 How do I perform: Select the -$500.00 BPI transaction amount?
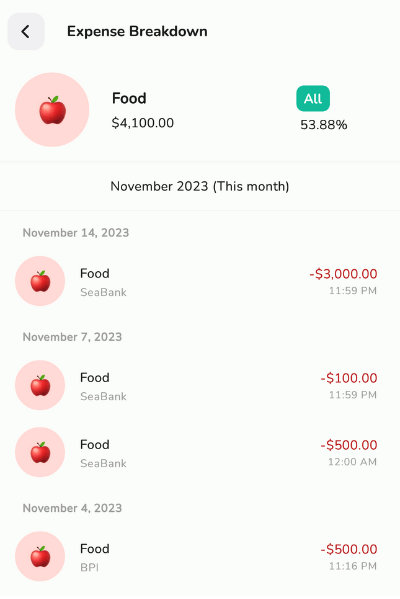(x=348, y=549)
